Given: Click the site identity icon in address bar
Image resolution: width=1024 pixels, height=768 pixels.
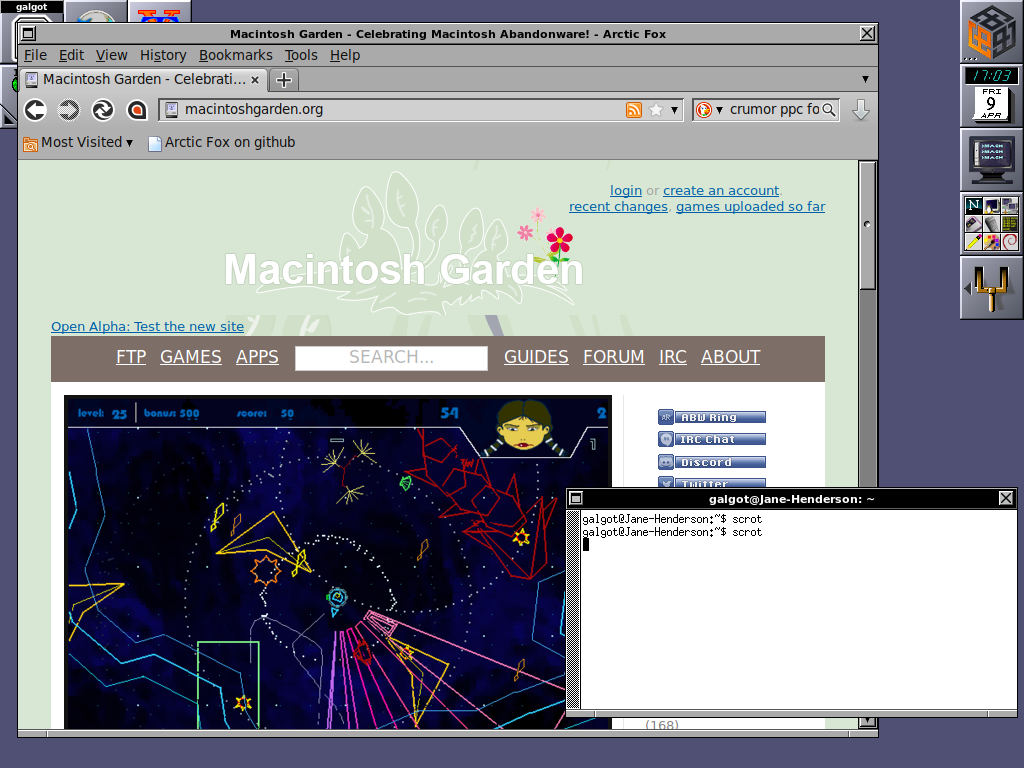Looking at the screenshot, I should click(x=171, y=110).
